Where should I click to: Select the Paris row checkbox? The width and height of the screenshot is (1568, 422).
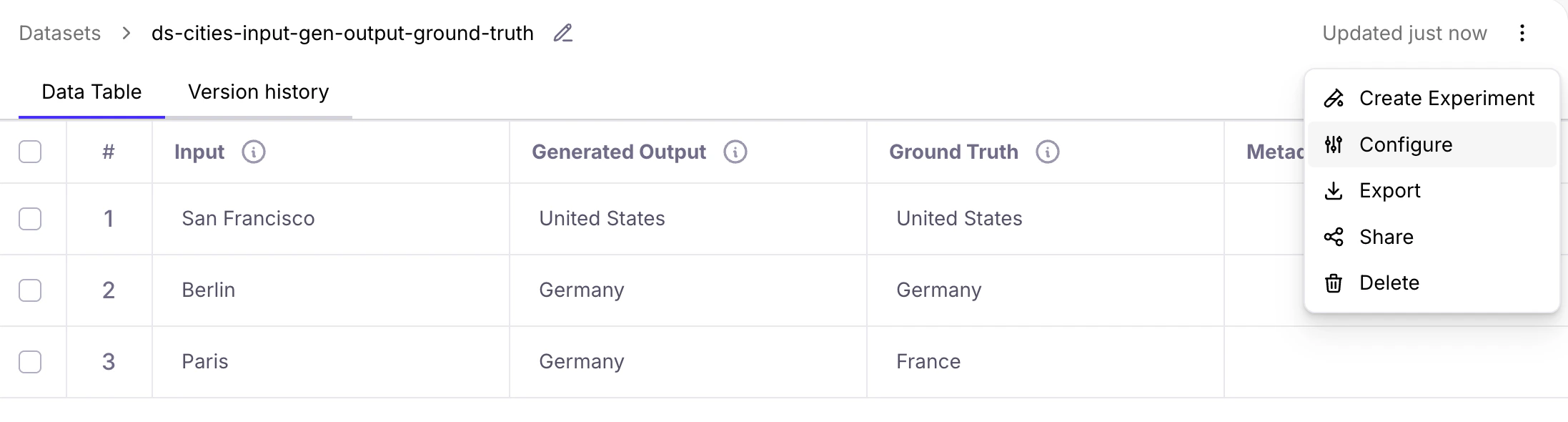(30, 362)
